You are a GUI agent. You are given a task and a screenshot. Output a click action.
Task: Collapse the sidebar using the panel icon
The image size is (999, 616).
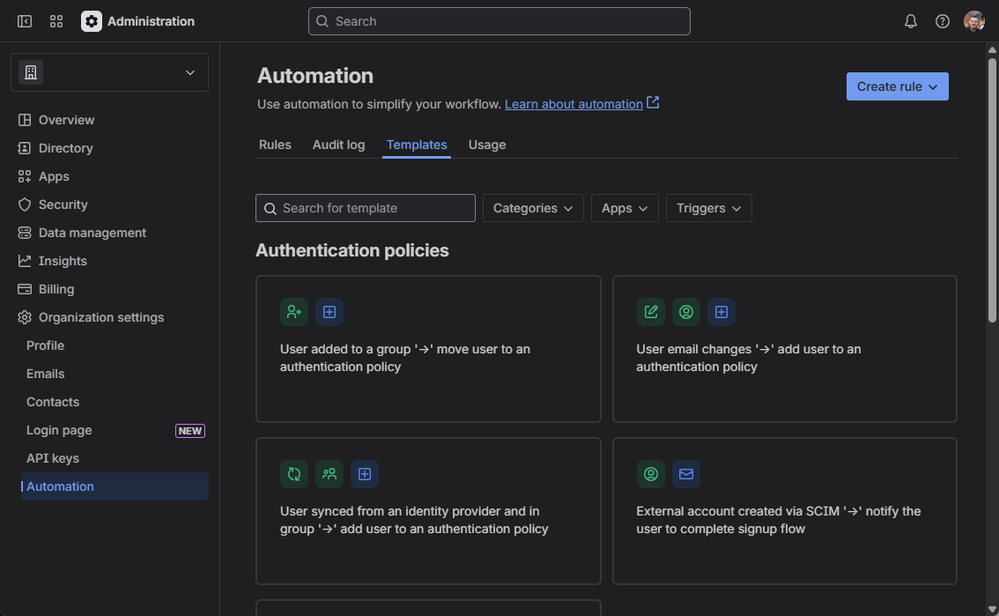(x=25, y=21)
